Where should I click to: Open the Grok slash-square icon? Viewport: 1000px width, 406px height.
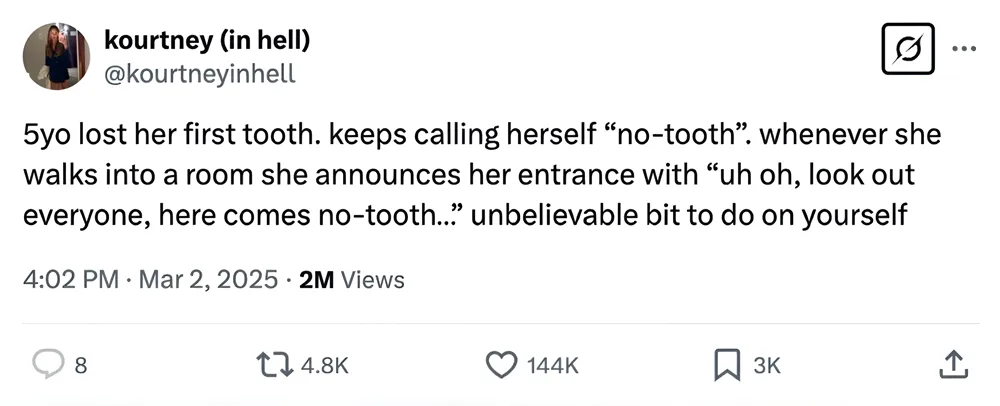(x=907, y=49)
